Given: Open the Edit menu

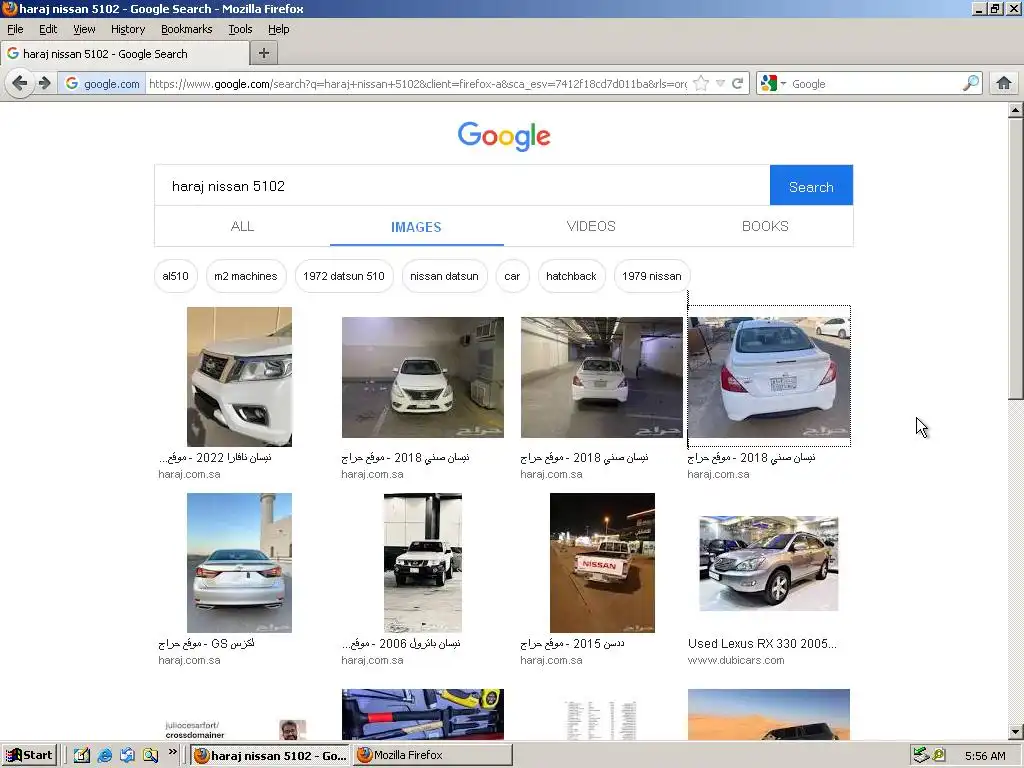Looking at the screenshot, I should [x=48, y=29].
